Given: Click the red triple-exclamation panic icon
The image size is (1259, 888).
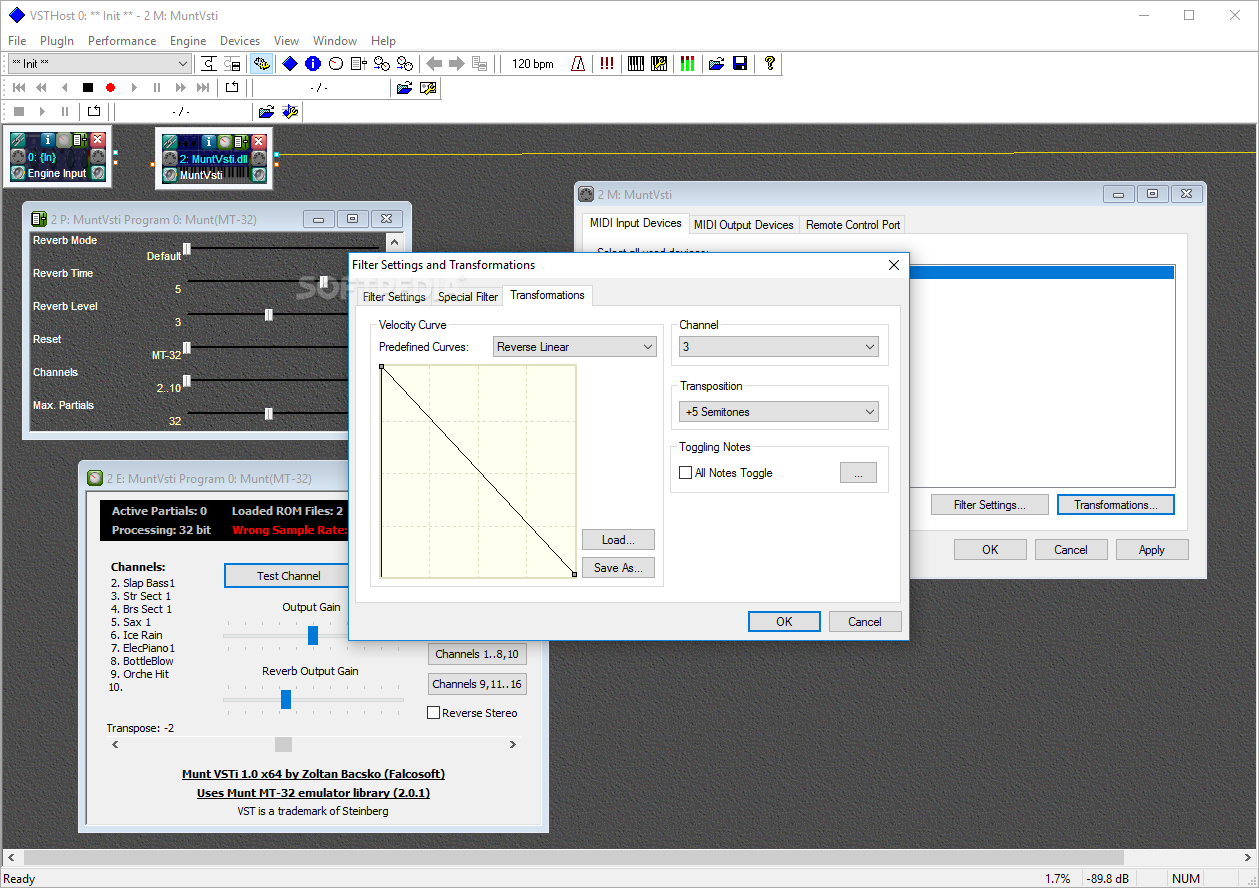Looking at the screenshot, I should click(x=607, y=63).
